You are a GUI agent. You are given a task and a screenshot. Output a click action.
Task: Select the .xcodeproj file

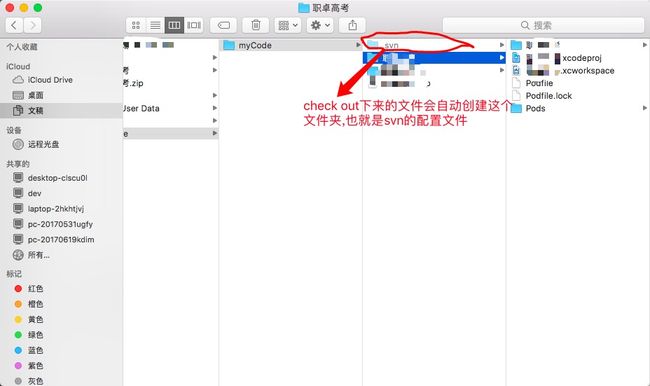pyautogui.click(x=578, y=58)
